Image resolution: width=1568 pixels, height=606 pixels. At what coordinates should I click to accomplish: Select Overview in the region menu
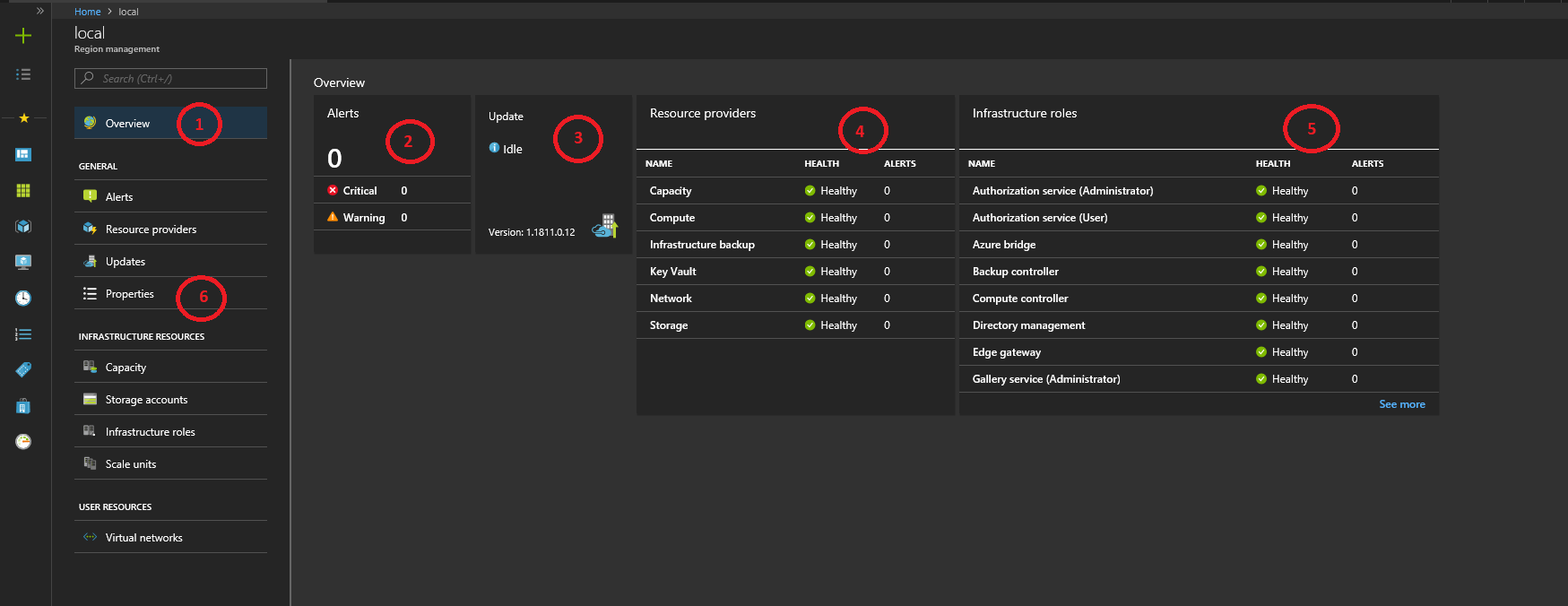tap(127, 124)
